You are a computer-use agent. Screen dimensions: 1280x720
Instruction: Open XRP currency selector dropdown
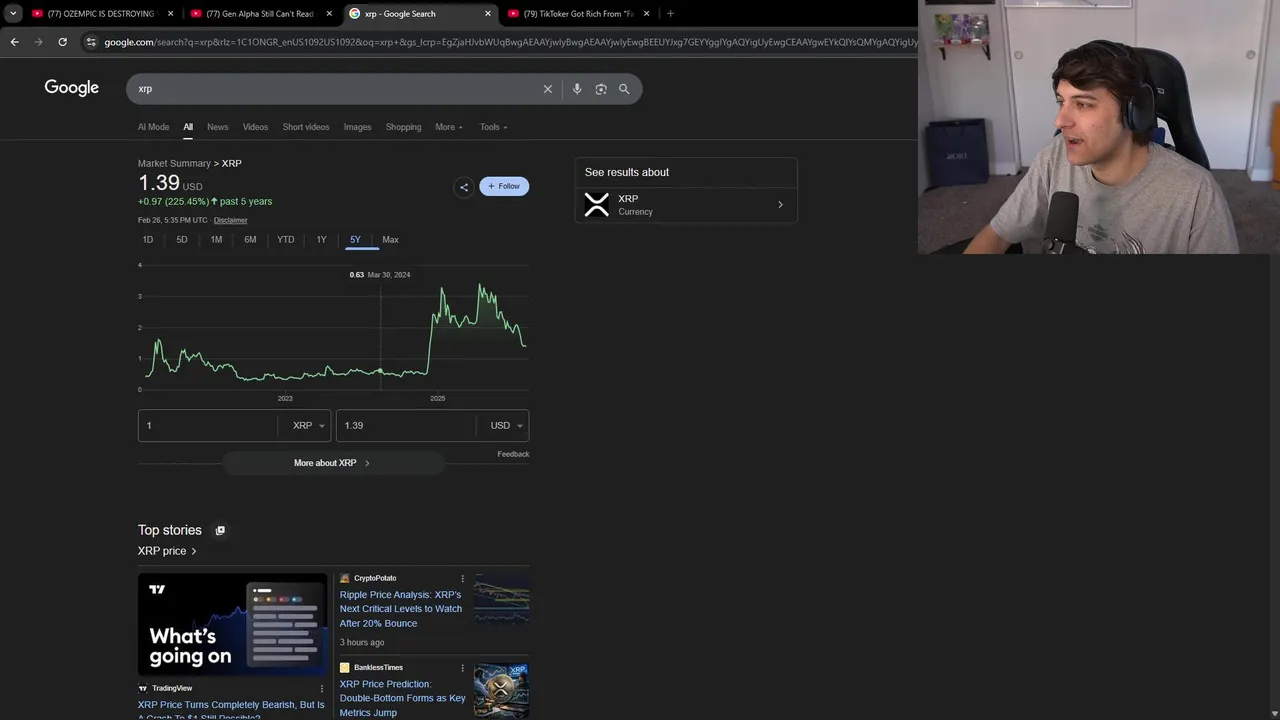[308, 426]
